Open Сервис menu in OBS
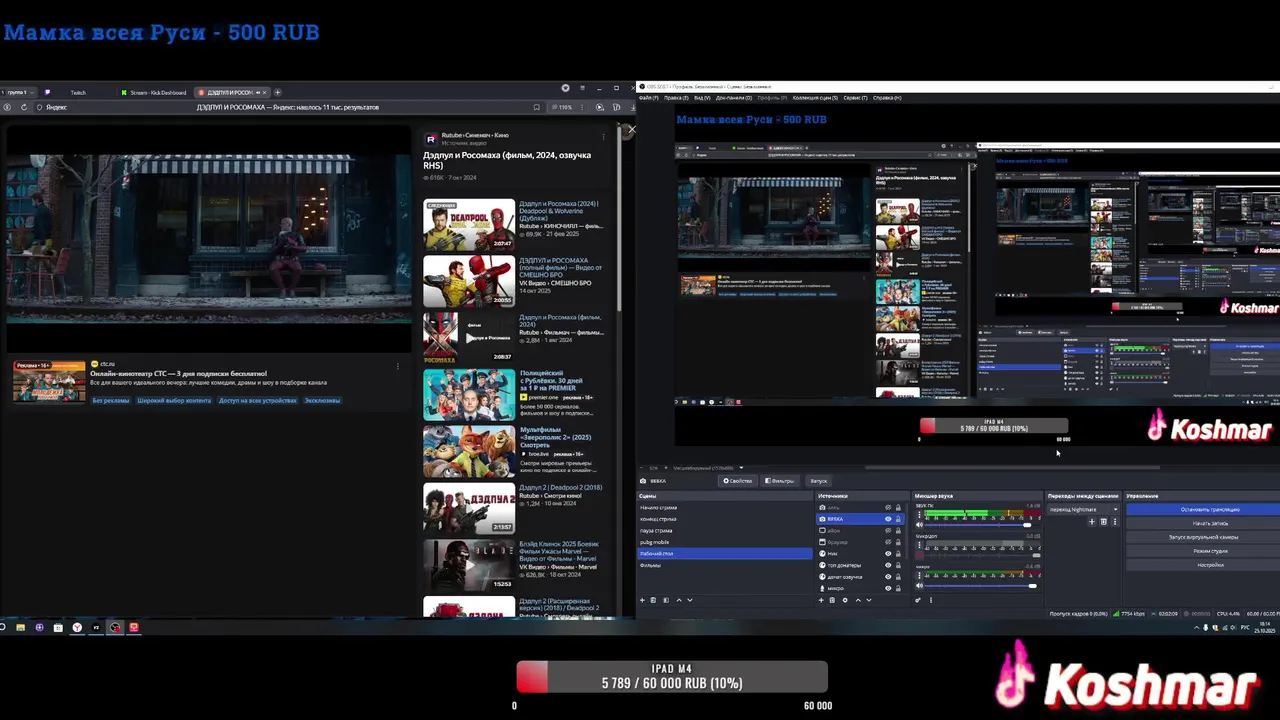Image resolution: width=1280 pixels, height=720 pixels. 855,98
